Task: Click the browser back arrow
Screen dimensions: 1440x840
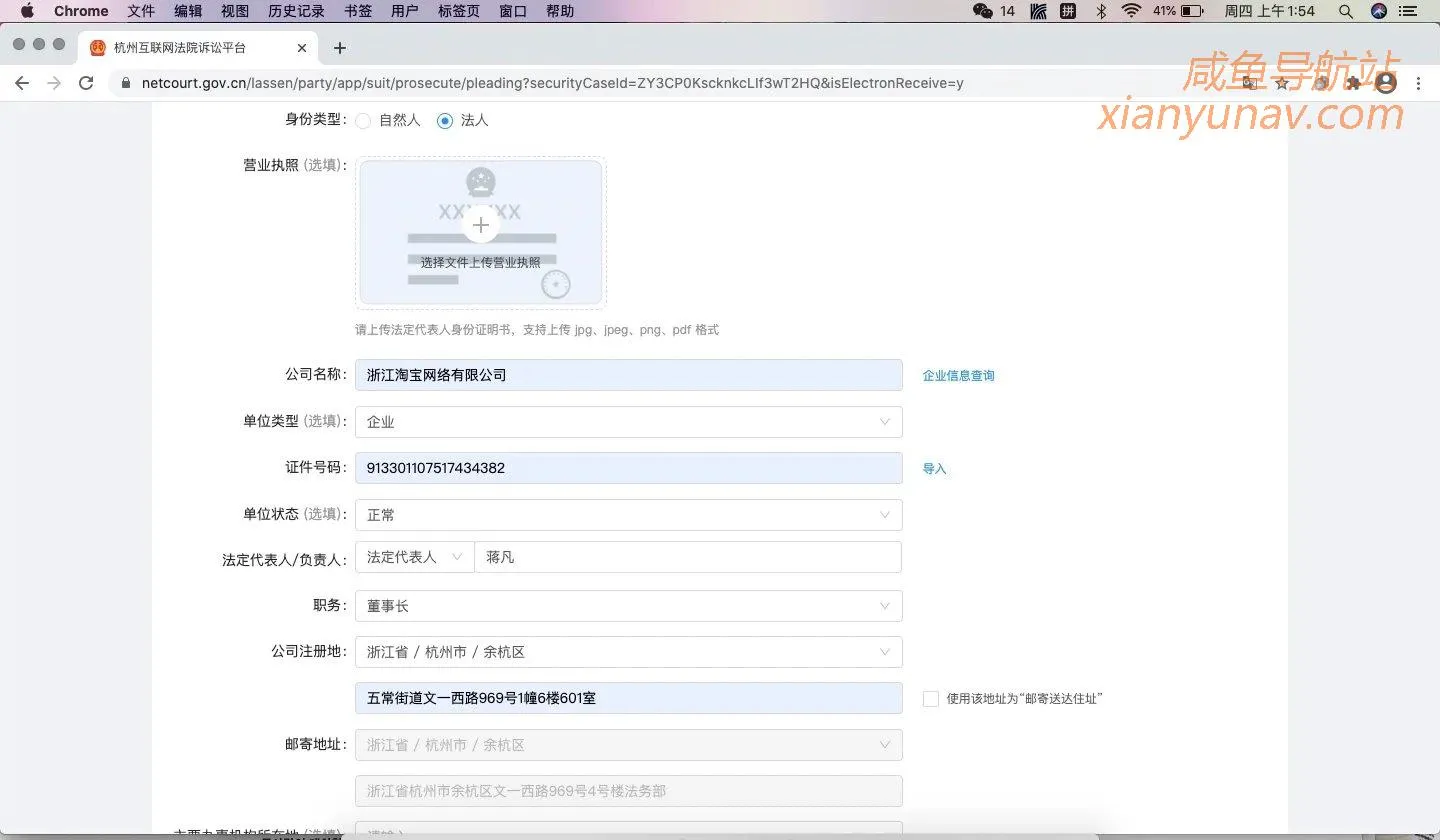Action: tap(22, 83)
